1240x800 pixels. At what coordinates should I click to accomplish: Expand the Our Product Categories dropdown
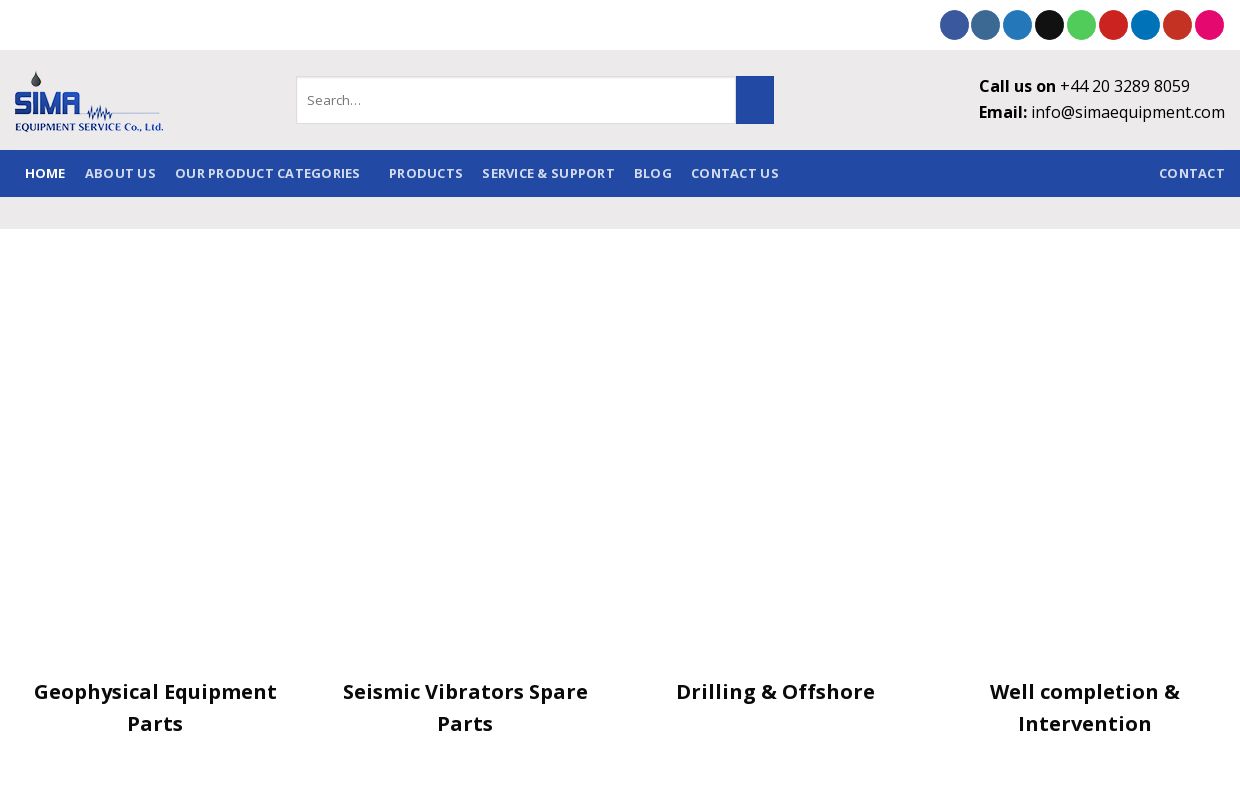267,173
